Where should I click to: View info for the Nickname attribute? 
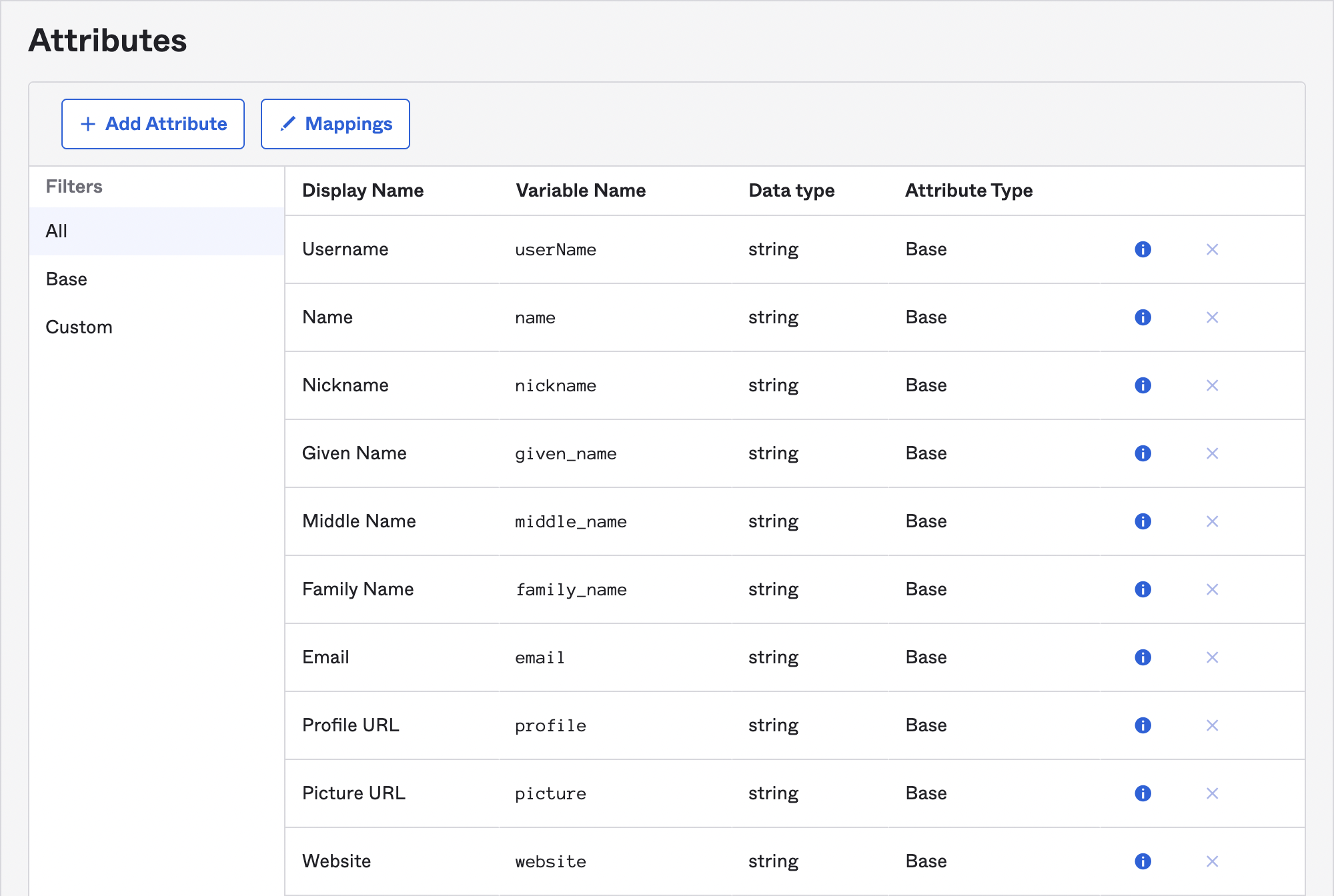coord(1143,385)
